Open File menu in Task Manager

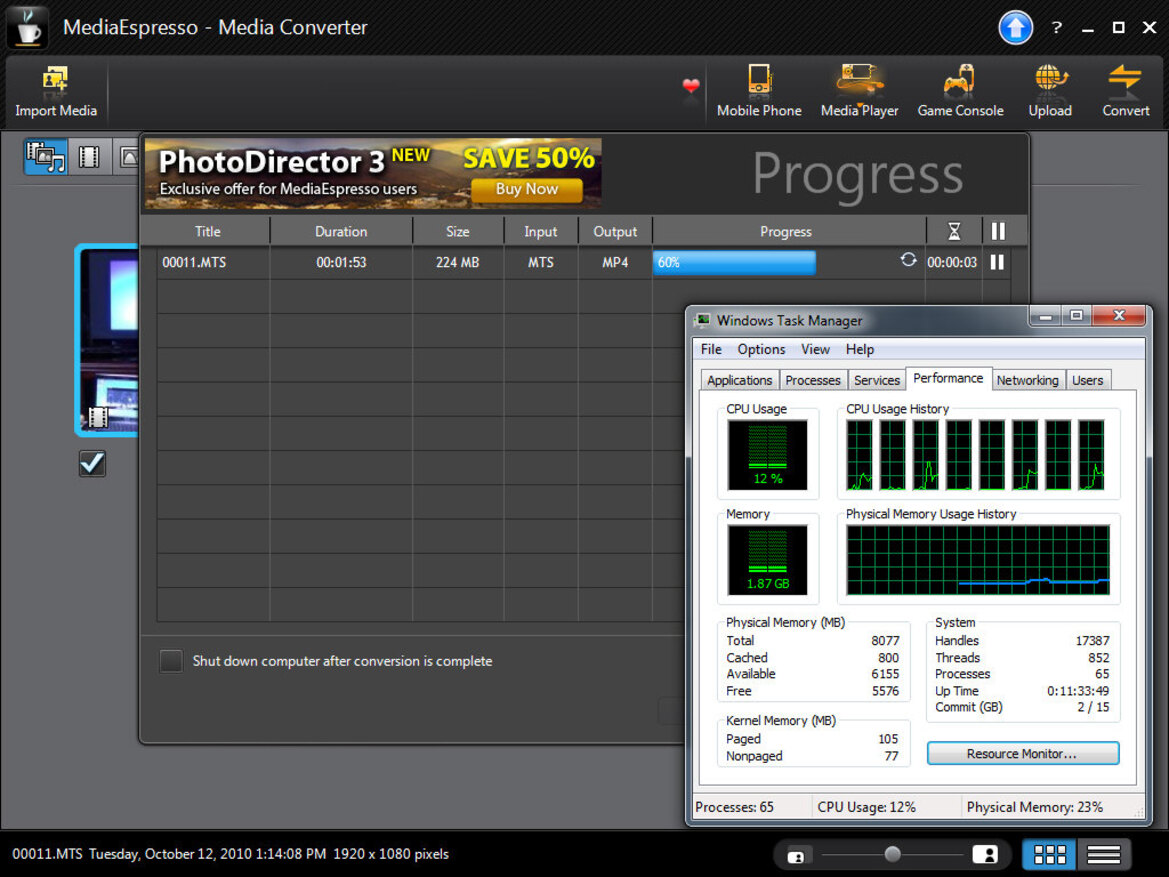pos(710,349)
